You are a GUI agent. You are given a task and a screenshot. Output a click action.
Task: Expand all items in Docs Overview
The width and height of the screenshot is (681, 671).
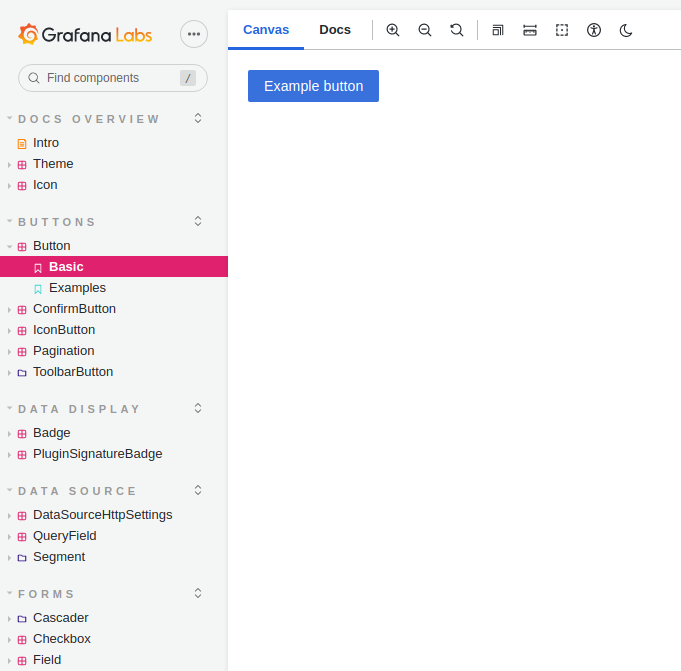[x=198, y=118]
